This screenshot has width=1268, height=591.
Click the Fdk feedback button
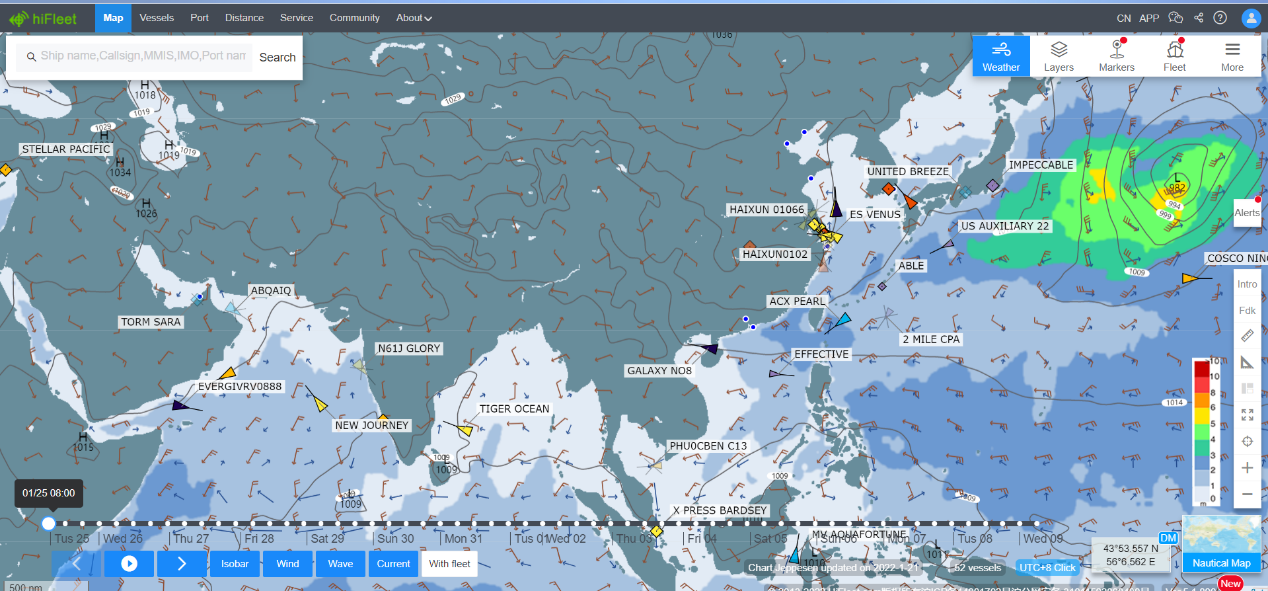[x=1247, y=310]
